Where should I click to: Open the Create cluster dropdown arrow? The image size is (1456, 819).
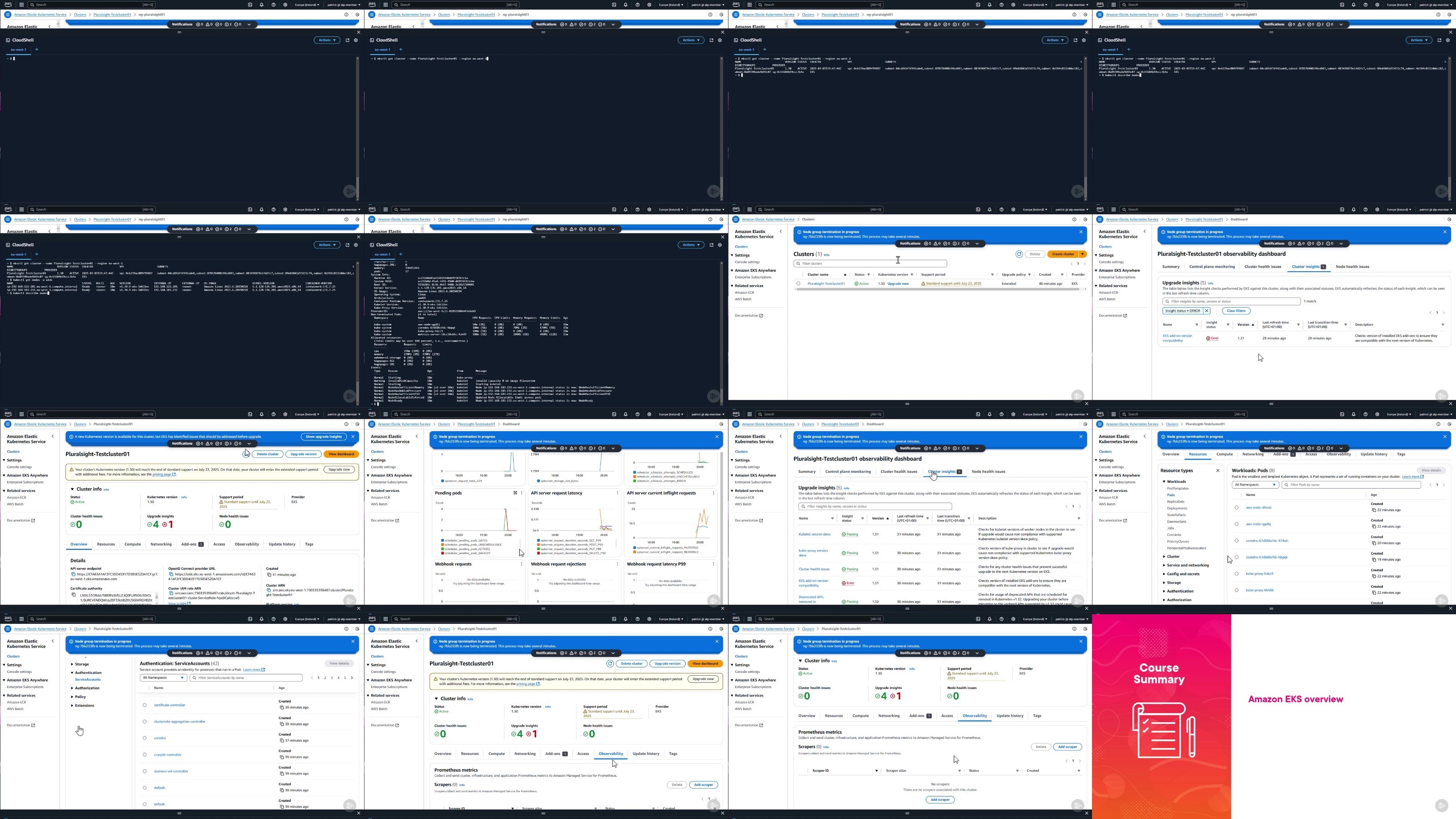pyautogui.click(x=1083, y=254)
